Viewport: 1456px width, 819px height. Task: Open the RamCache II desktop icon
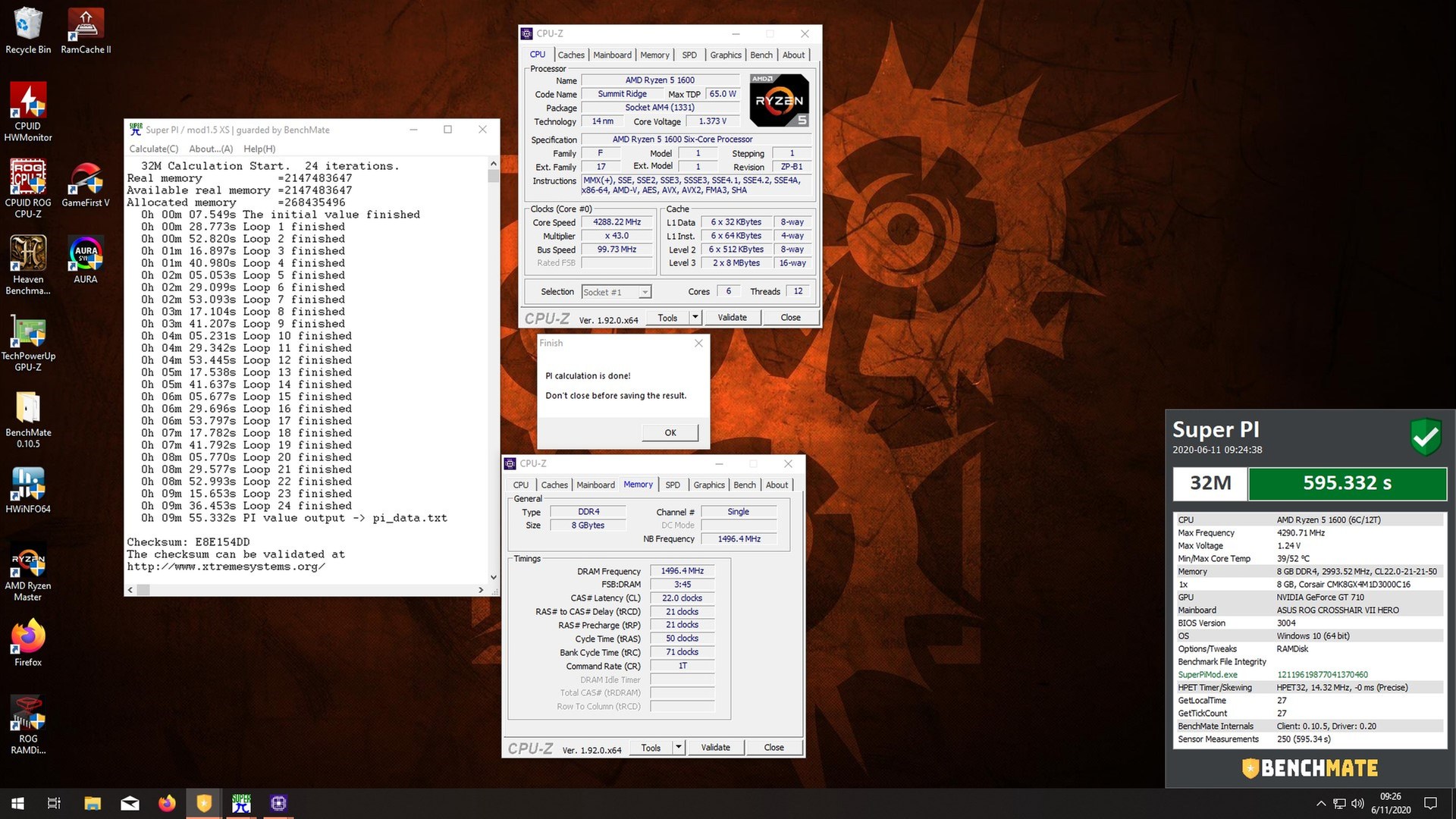[x=86, y=31]
